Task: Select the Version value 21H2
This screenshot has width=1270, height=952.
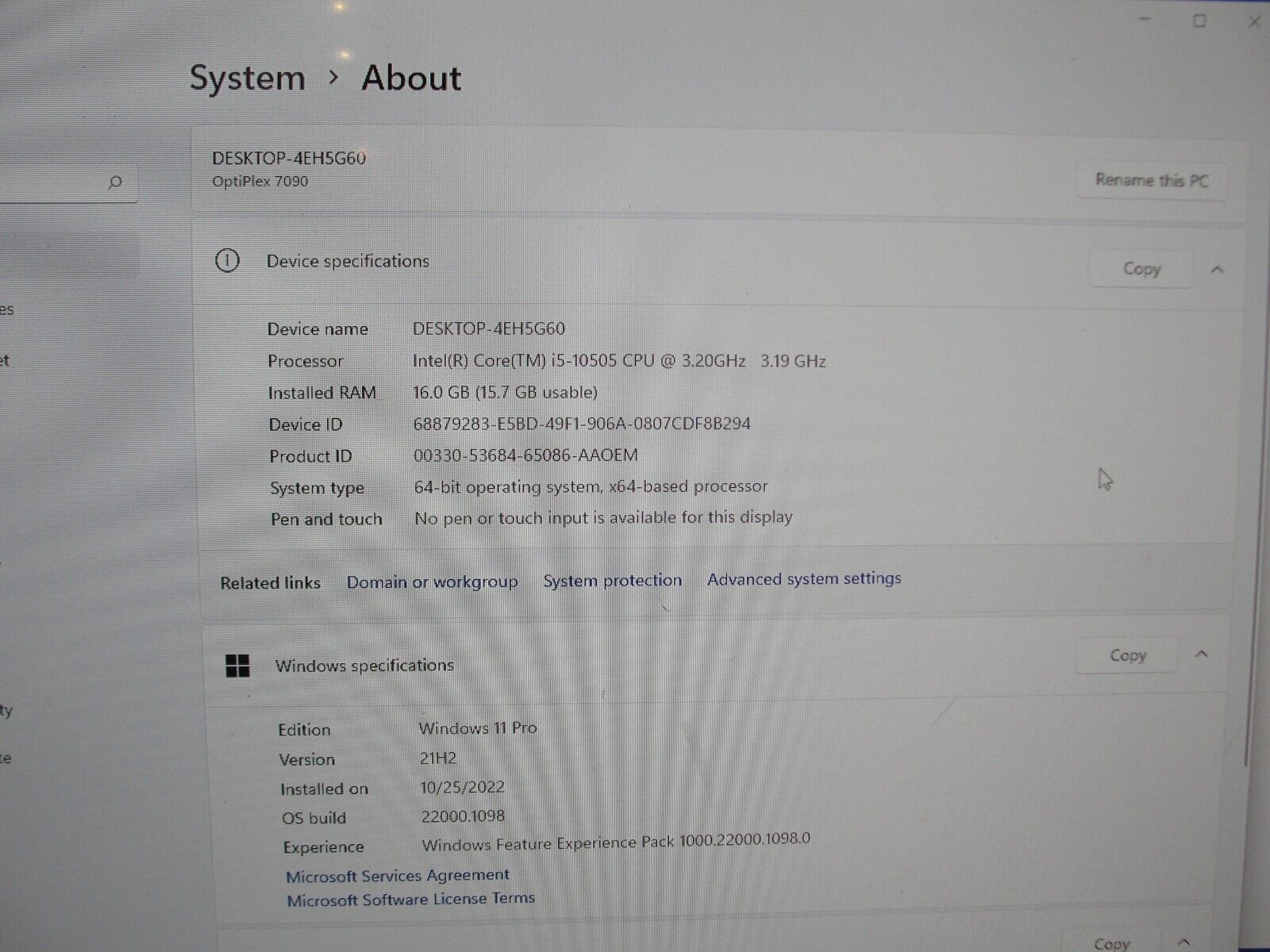Action: pos(438,758)
